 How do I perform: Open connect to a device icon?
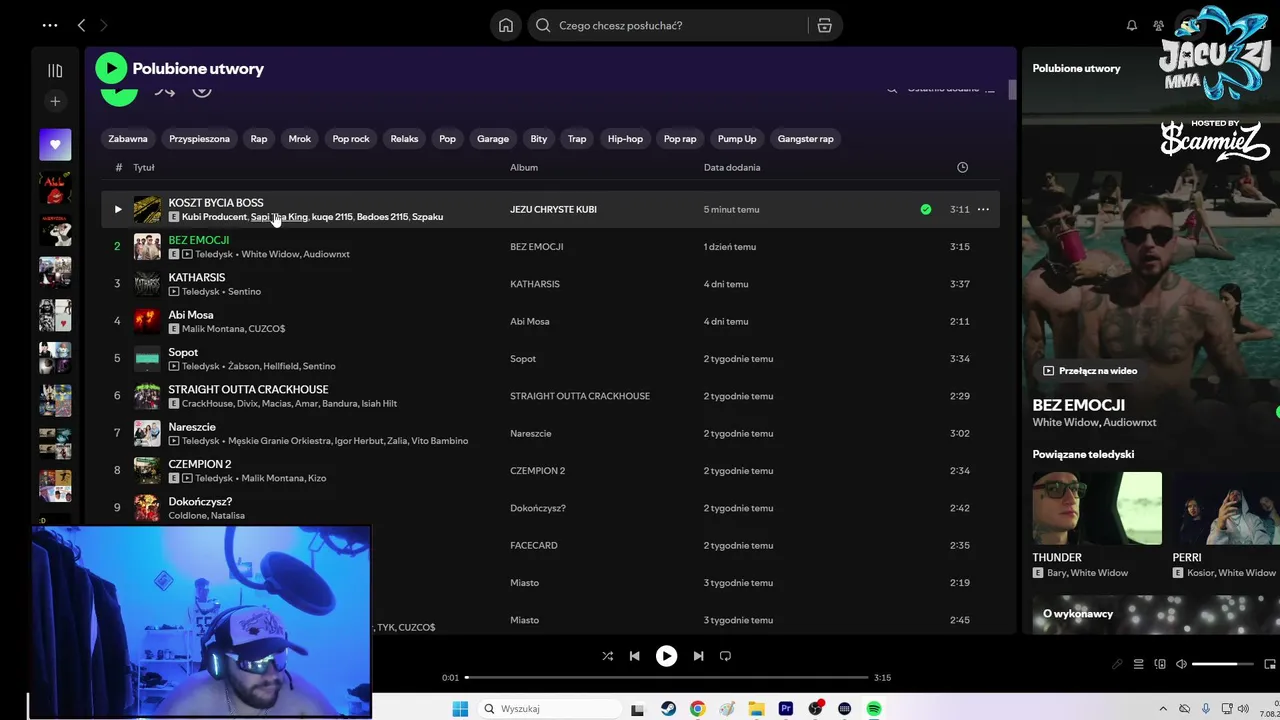click(x=1160, y=664)
